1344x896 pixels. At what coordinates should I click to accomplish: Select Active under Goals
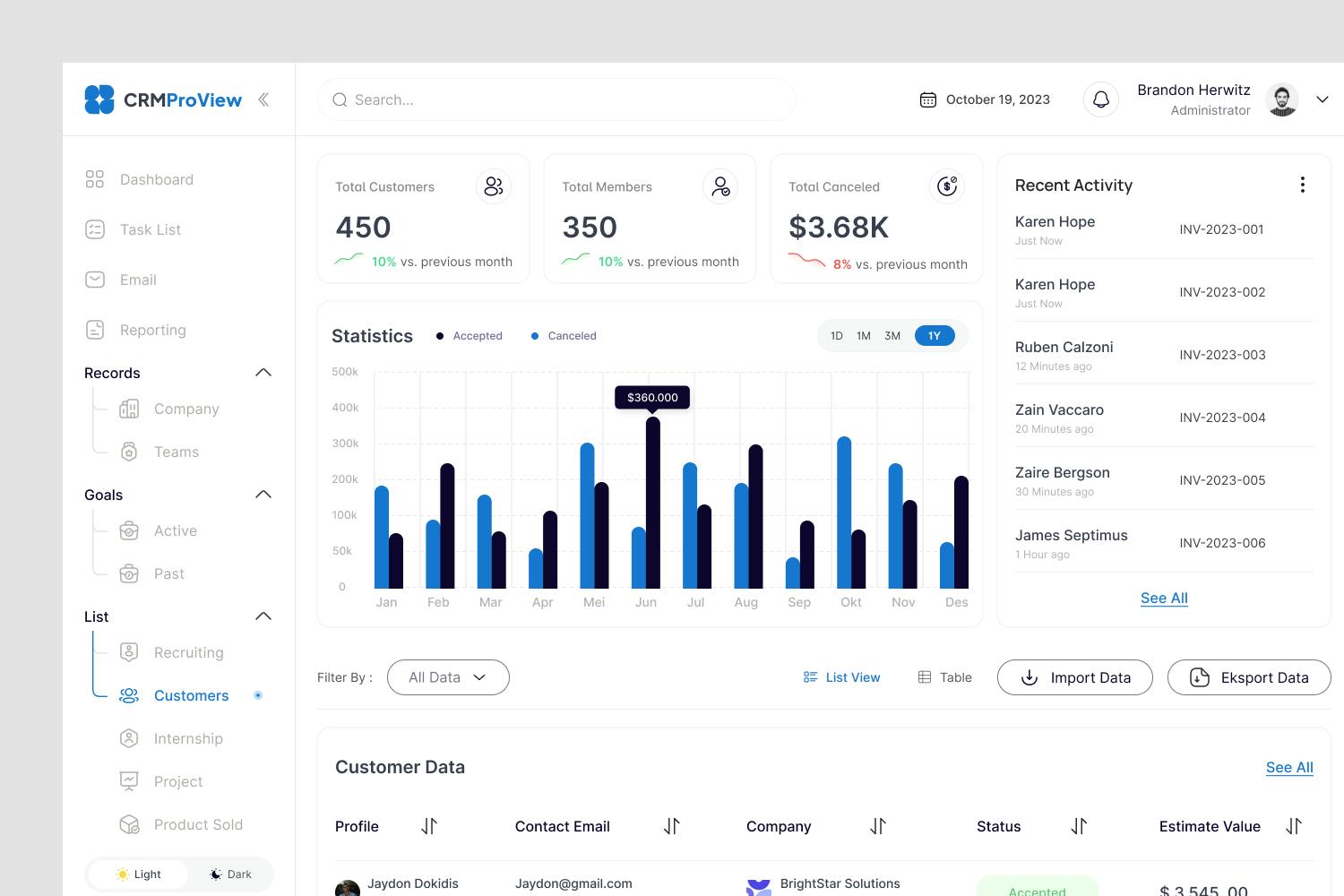click(158, 530)
